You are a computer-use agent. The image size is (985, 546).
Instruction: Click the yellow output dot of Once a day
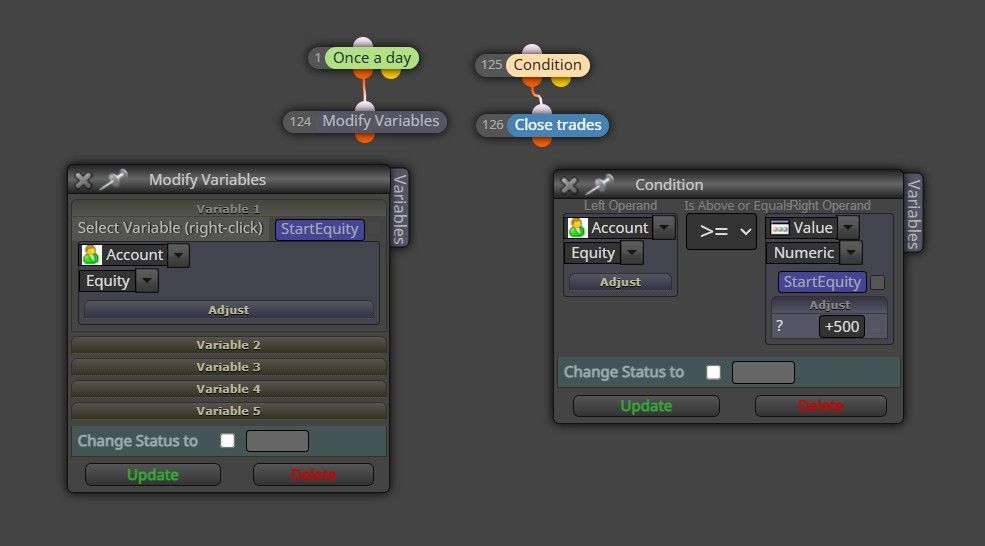[391, 74]
